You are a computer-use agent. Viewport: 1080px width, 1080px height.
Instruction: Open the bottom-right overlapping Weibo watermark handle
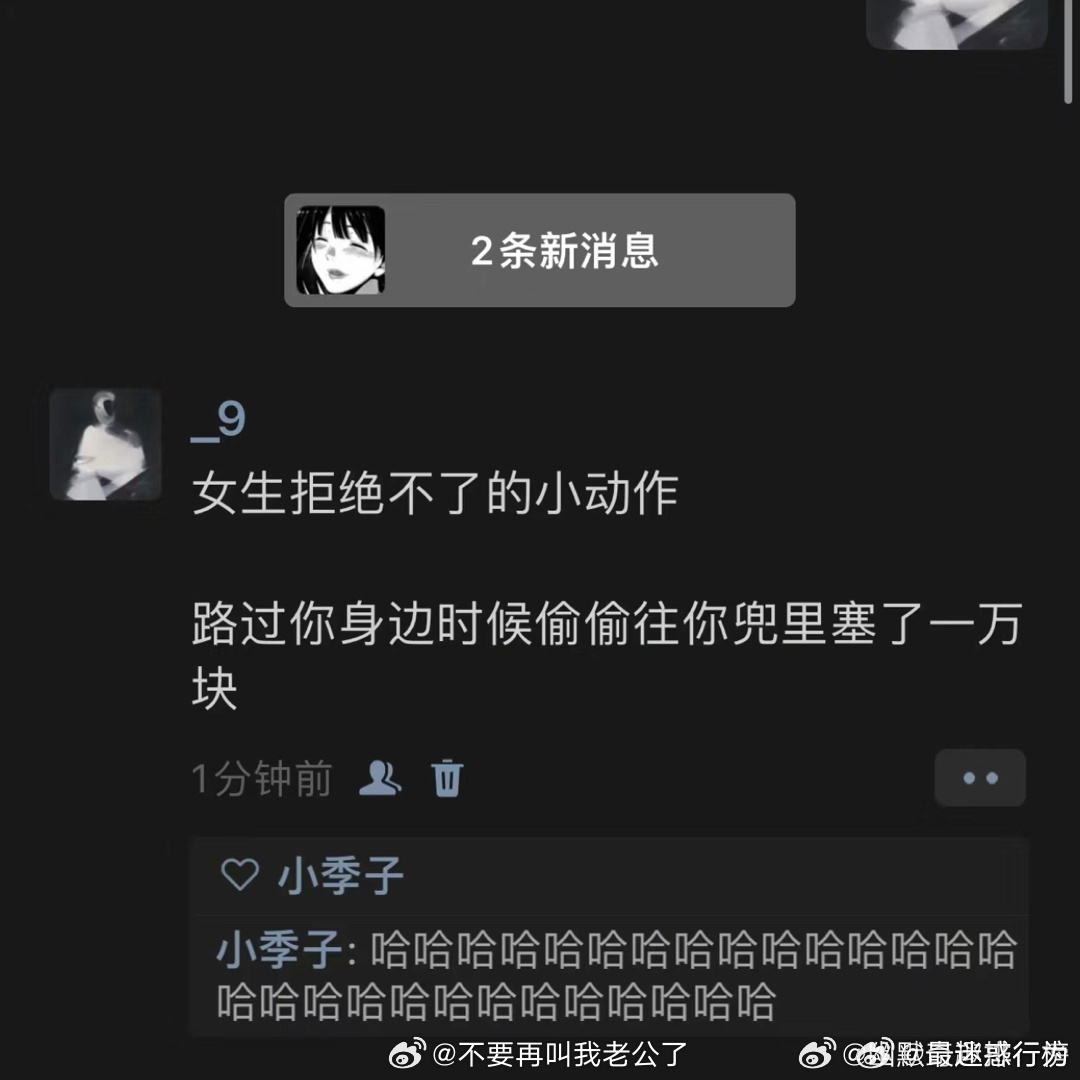[955, 1054]
